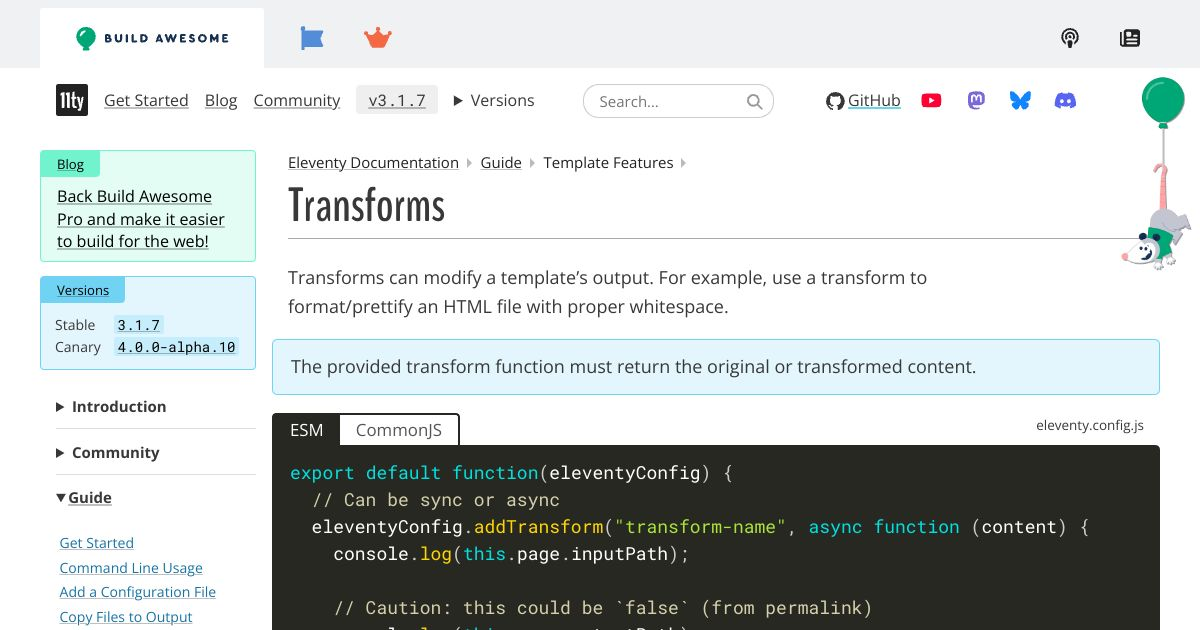Go home via the 11ty logo

coord(72,100)
